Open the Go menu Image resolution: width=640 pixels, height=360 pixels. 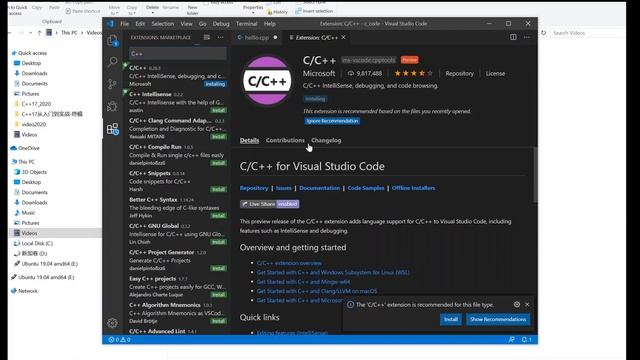click(202, 24)
